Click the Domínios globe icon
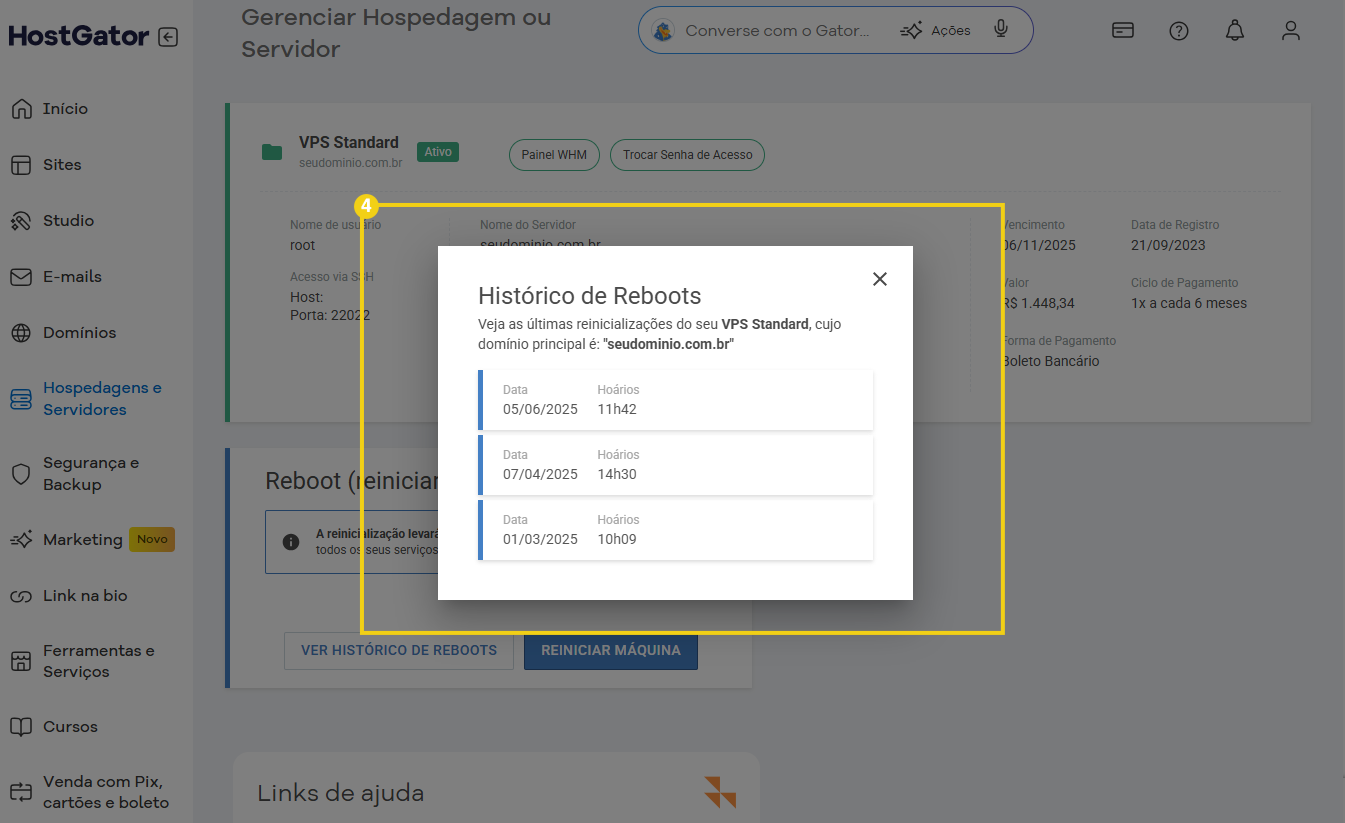 pyautogui.click(x=21, y=333)
